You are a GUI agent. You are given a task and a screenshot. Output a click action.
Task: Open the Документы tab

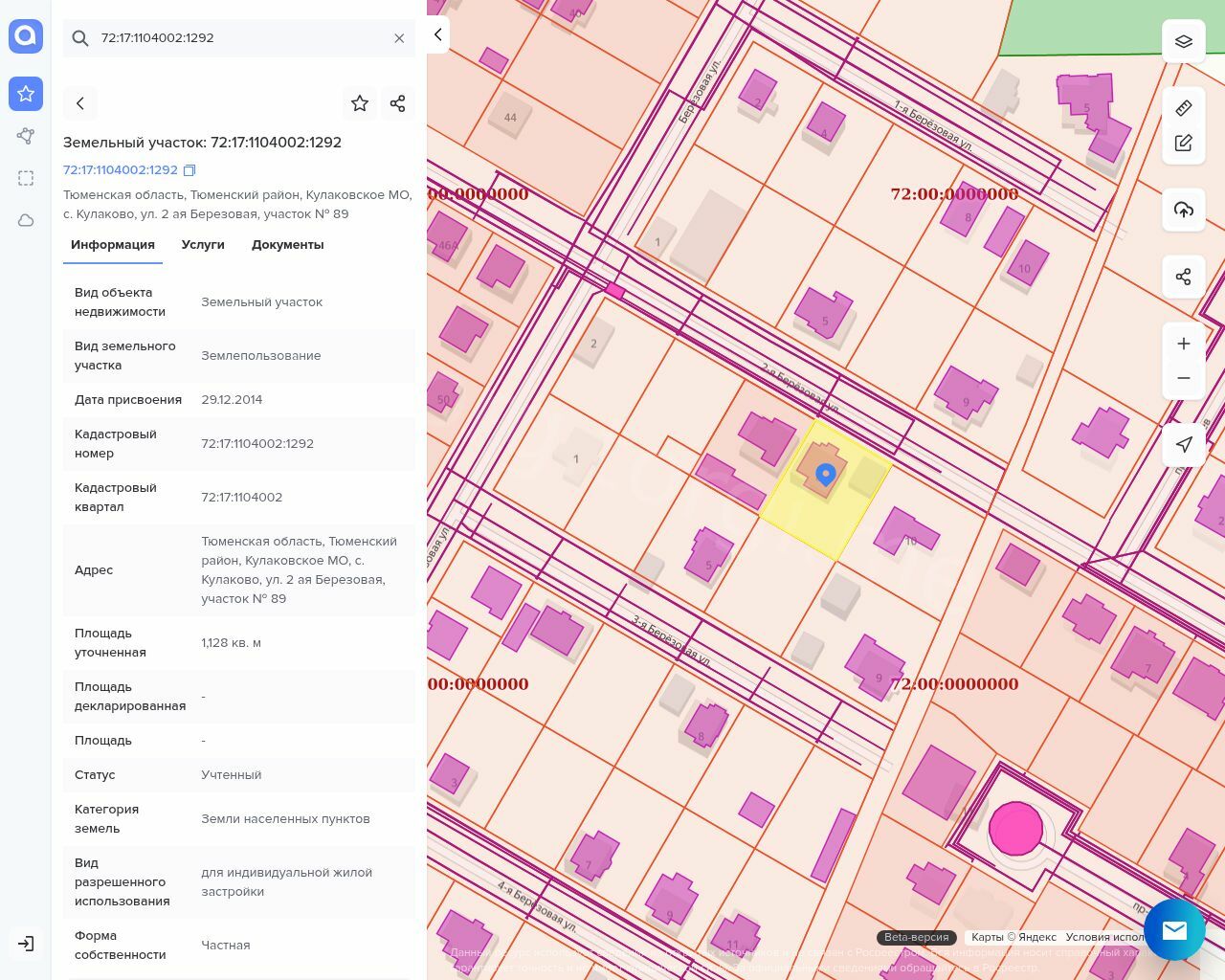click(287, 244)
